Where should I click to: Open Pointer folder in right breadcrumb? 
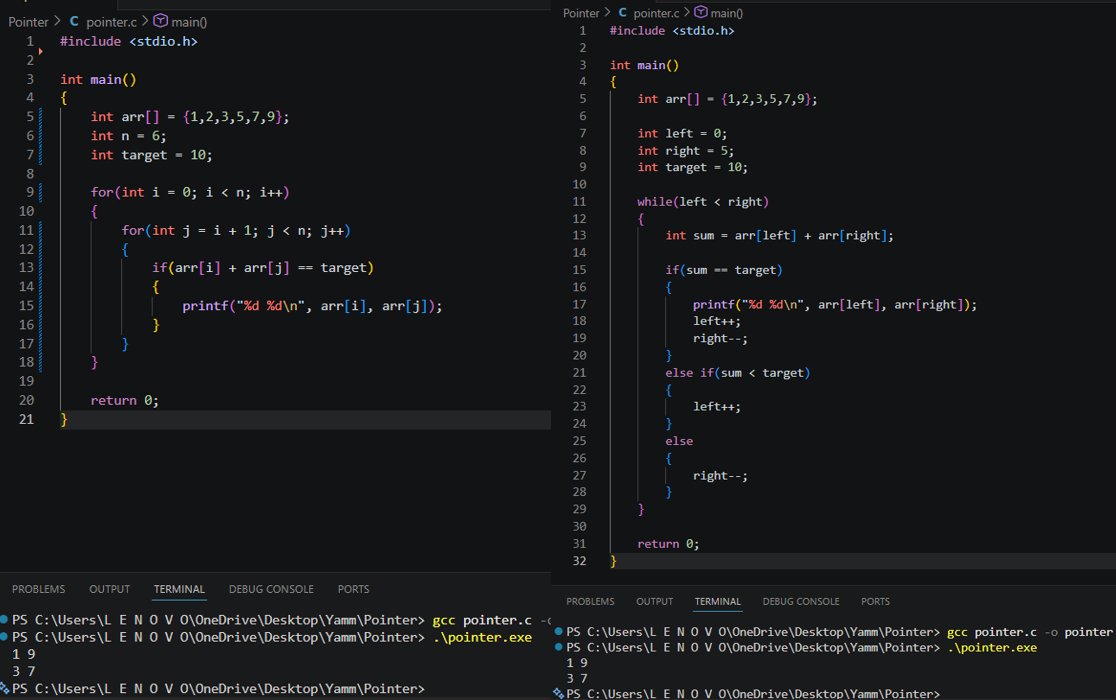click(x=581, y=13)
